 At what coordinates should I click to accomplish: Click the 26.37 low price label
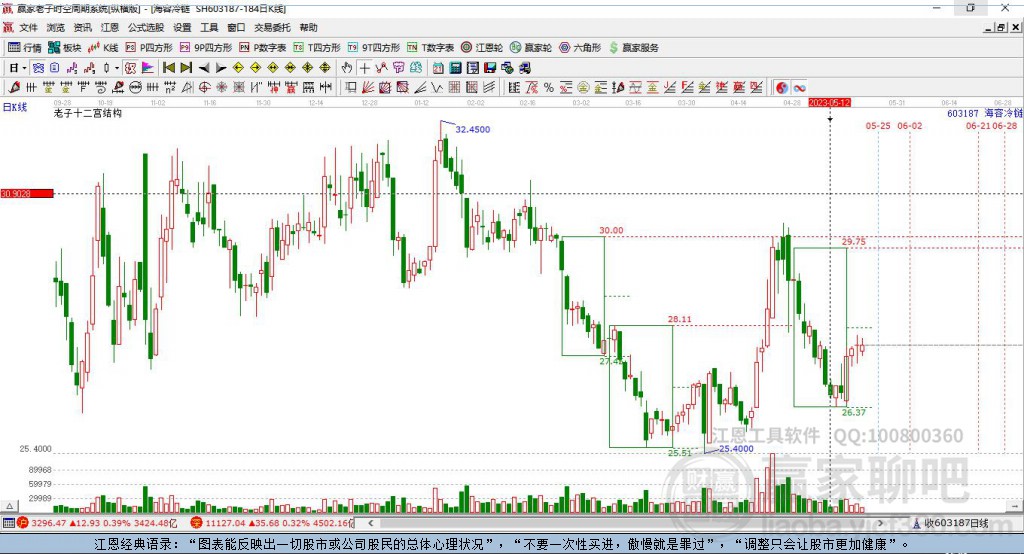click(854, 412)
